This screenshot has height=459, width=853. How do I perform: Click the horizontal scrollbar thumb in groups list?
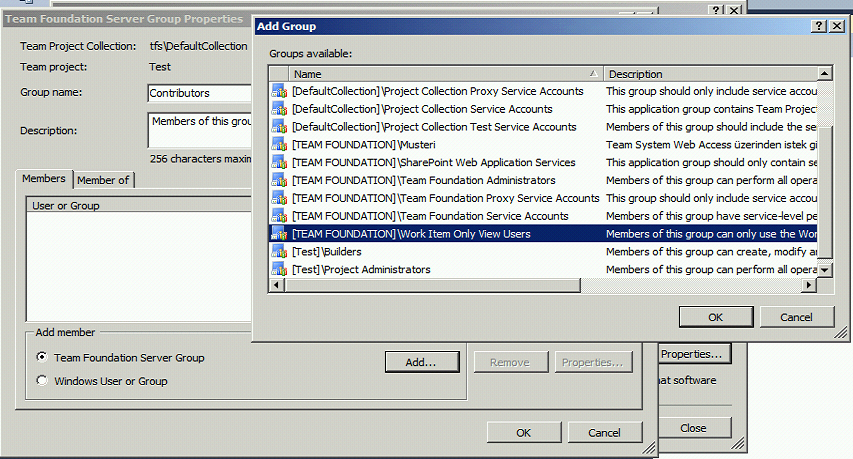pos(432,285)
